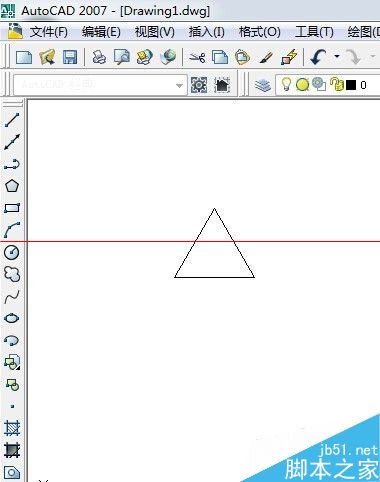Select the Rectangle tool

[x=12, y=208]
